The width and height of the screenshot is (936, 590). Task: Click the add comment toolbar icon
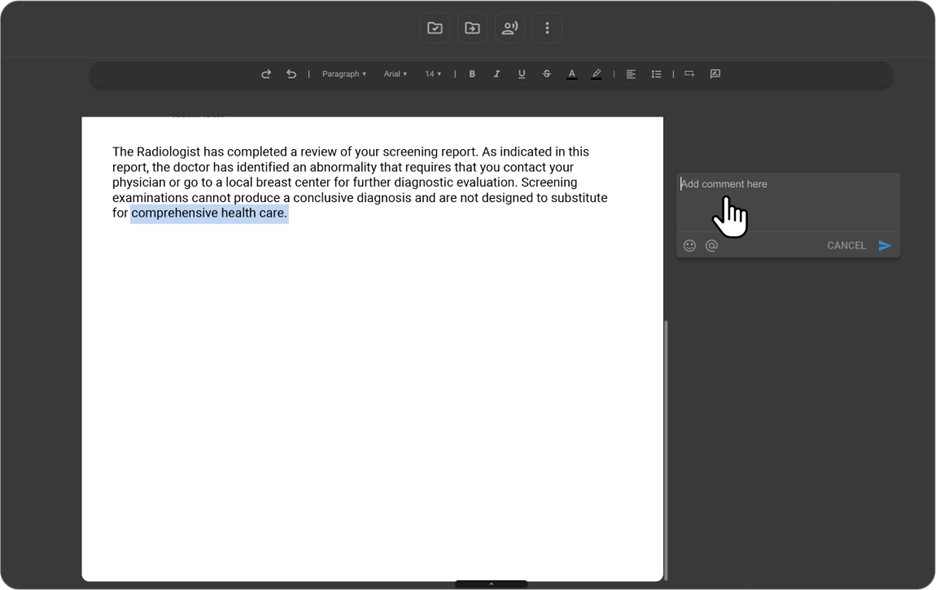tap(715, 74)
